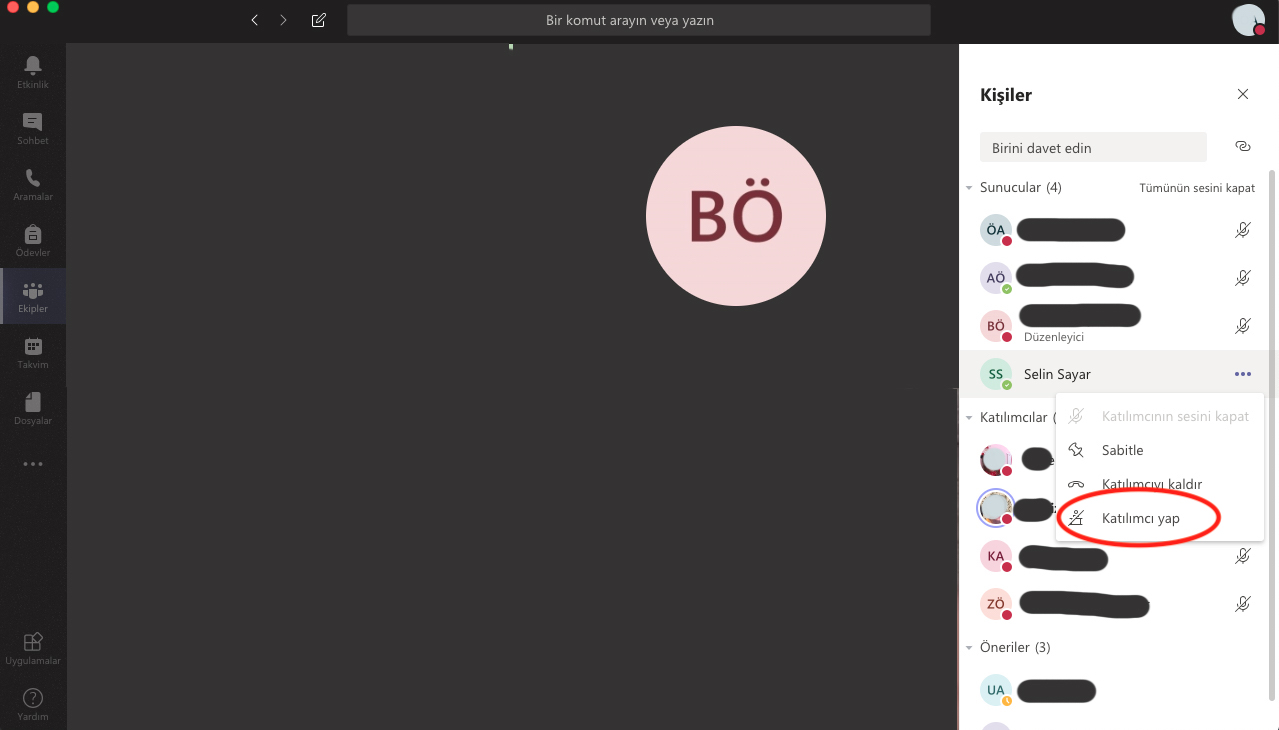Open Sohbet chat in sidebar
The width and height of the screenshot is (1279, 730).
(32, 127)
